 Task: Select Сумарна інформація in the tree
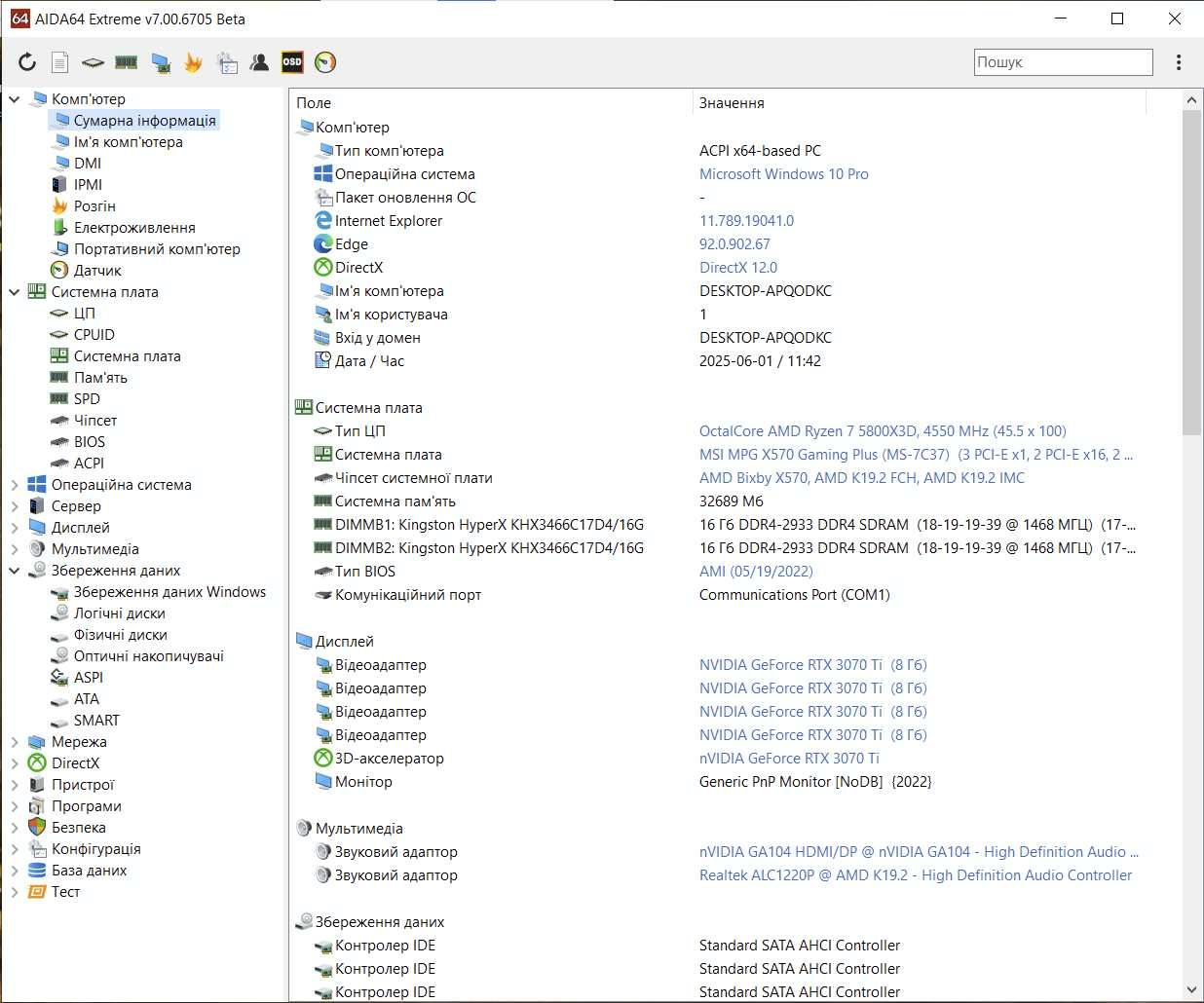tap(144, 120)
